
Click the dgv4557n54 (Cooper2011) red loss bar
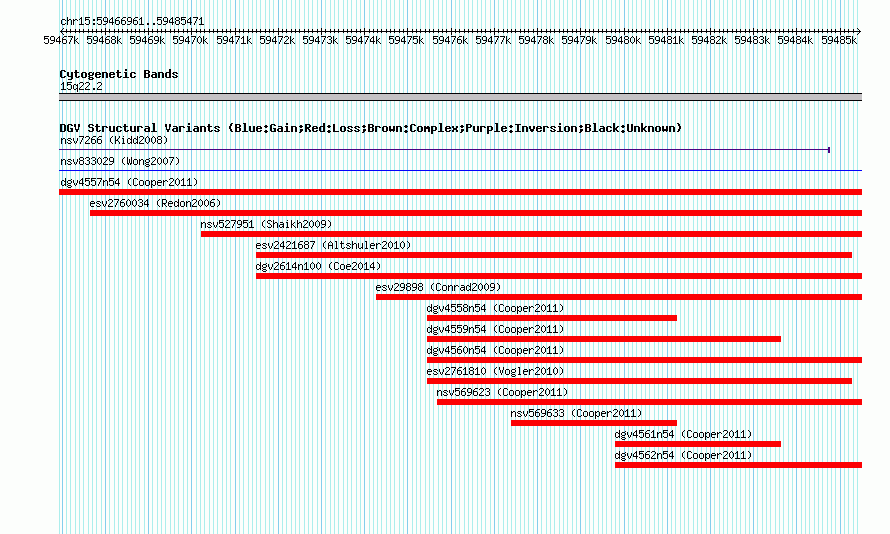point(460,192)
